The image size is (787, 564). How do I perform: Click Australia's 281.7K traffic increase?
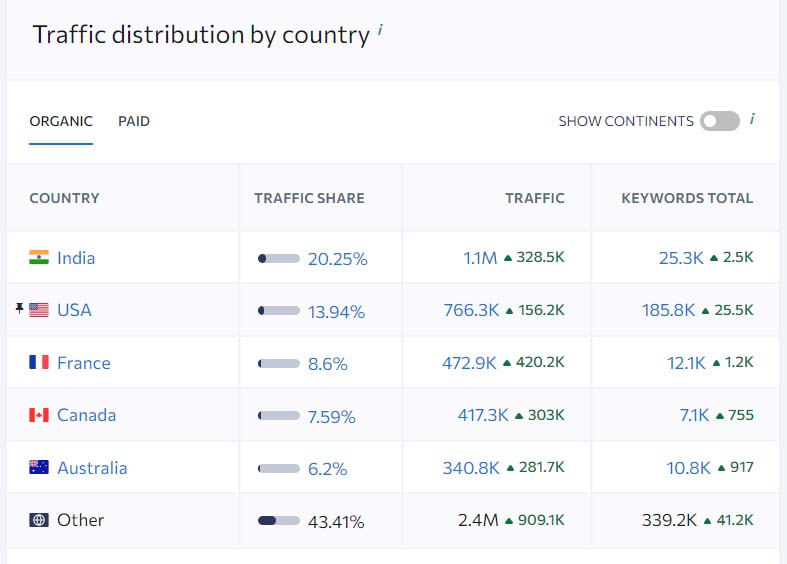coord(542,467)
